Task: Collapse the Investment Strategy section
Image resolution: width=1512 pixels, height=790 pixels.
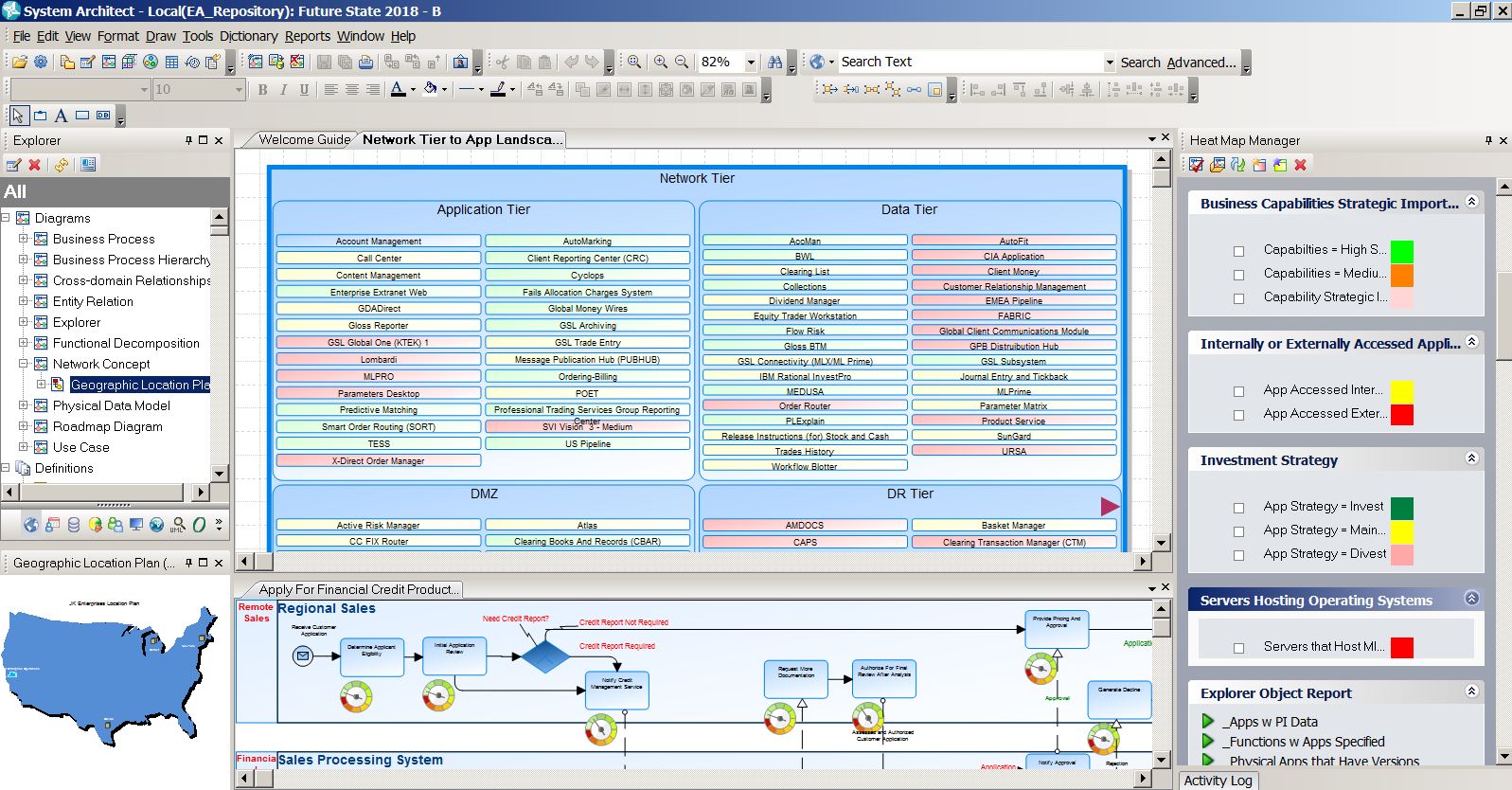Action: coord(1471,458)
